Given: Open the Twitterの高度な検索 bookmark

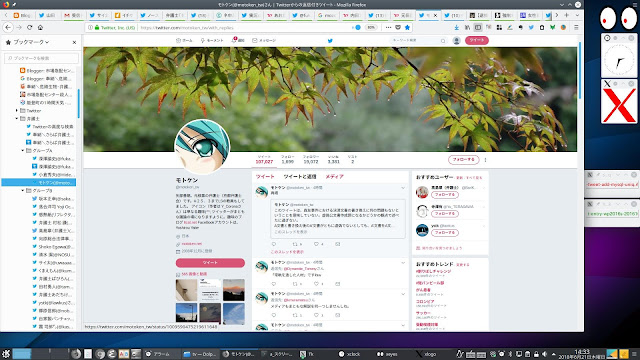Looking at the screenshot, I should click(50, 127).
